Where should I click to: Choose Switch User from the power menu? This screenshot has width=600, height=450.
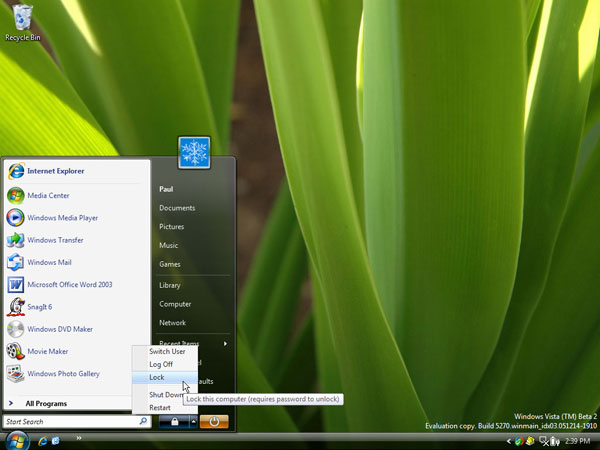pyautogui.click(x=165, y=351)
